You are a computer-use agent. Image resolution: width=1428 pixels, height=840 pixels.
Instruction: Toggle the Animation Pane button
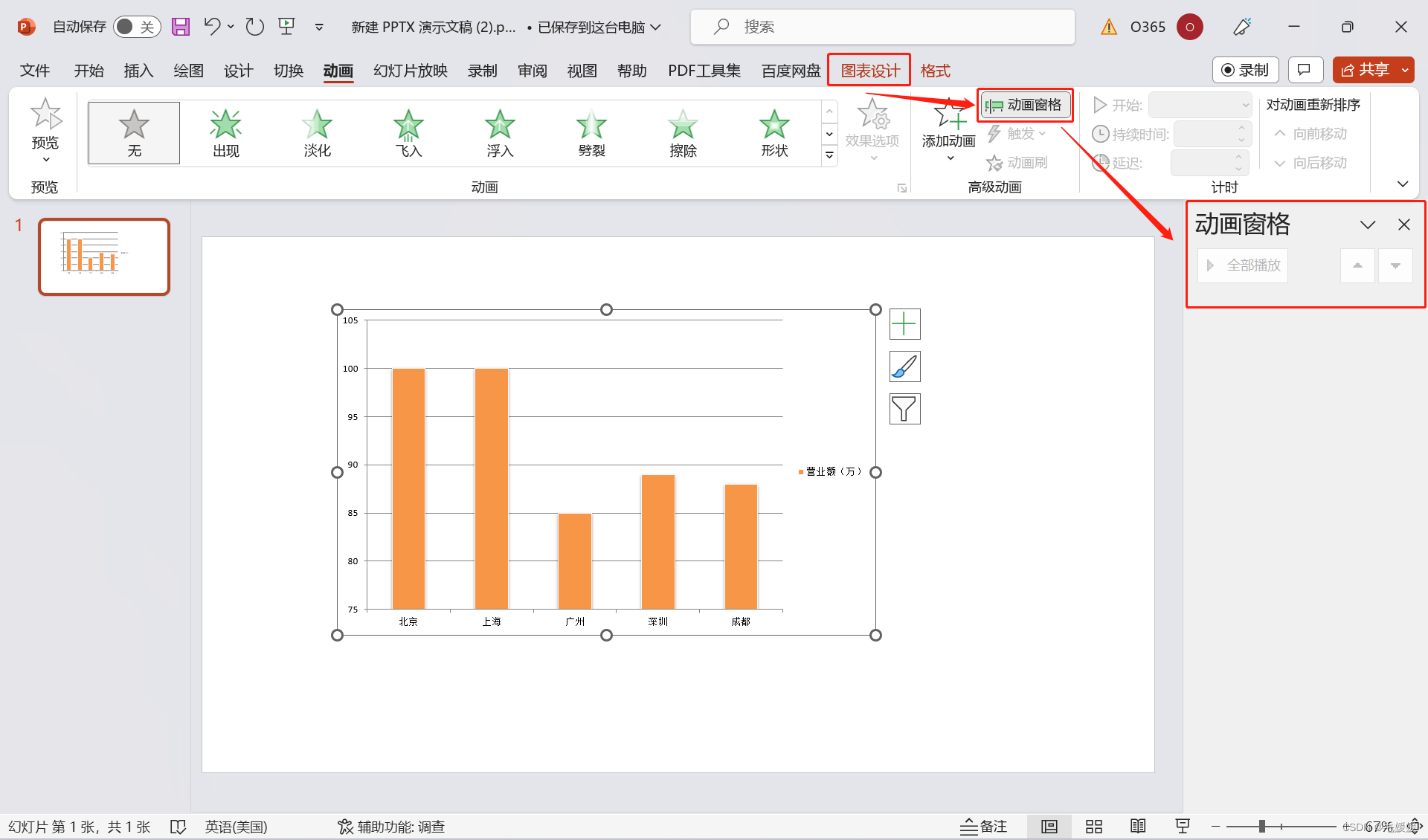coord(1025,105)
